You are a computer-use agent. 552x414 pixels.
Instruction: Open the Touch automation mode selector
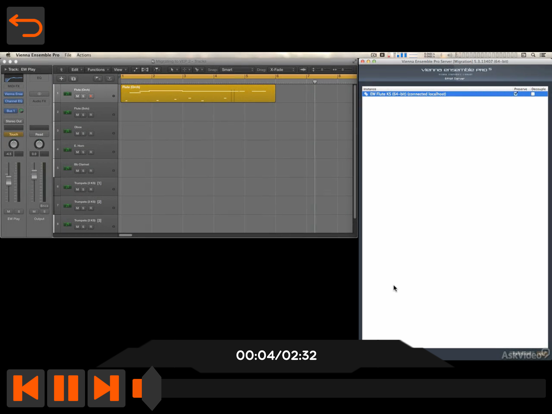14,134
